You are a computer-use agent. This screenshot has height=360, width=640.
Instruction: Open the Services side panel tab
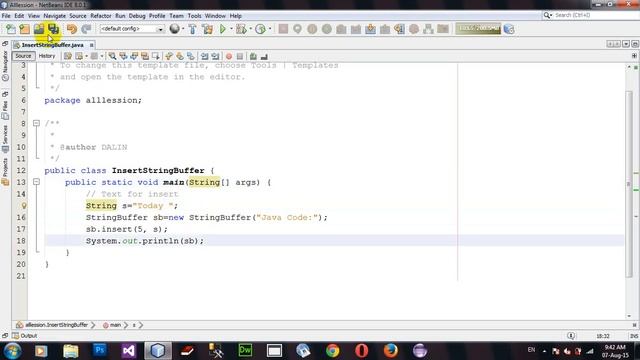point(5,139)
